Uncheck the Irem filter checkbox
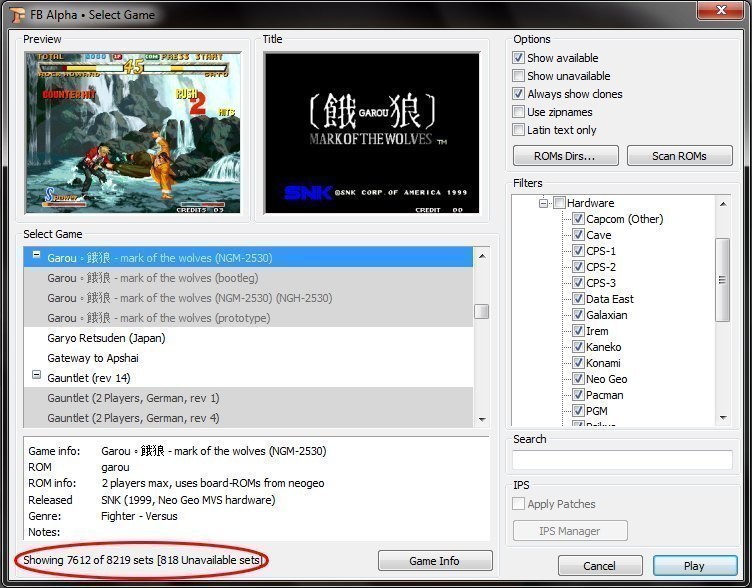 point(578,331)
